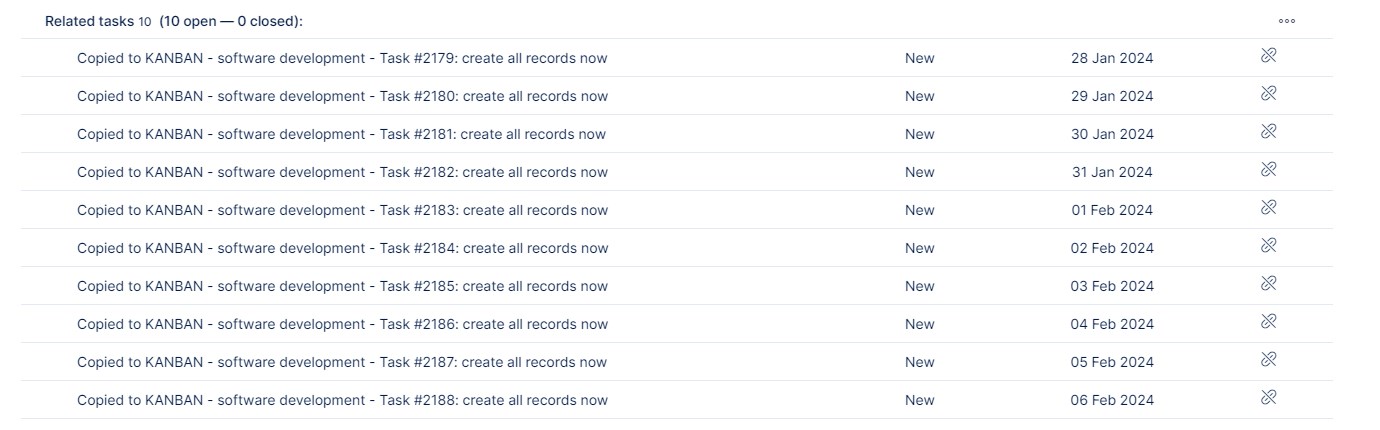Open Task #2182 create all records now
Screen dimensions: 1380x430
click(342, 172)
